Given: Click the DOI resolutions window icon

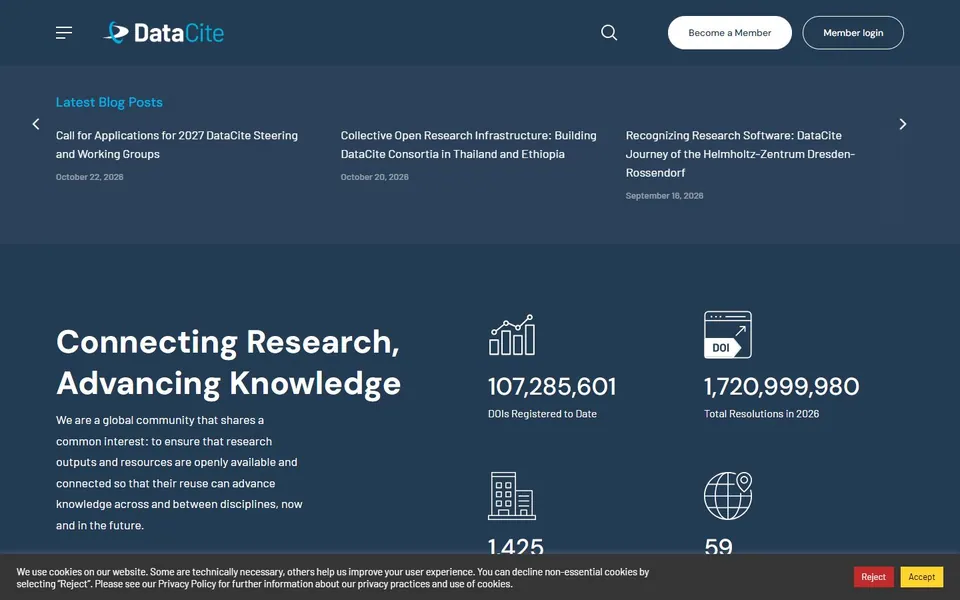Looking at the screenshot, I should pos(727,335).
